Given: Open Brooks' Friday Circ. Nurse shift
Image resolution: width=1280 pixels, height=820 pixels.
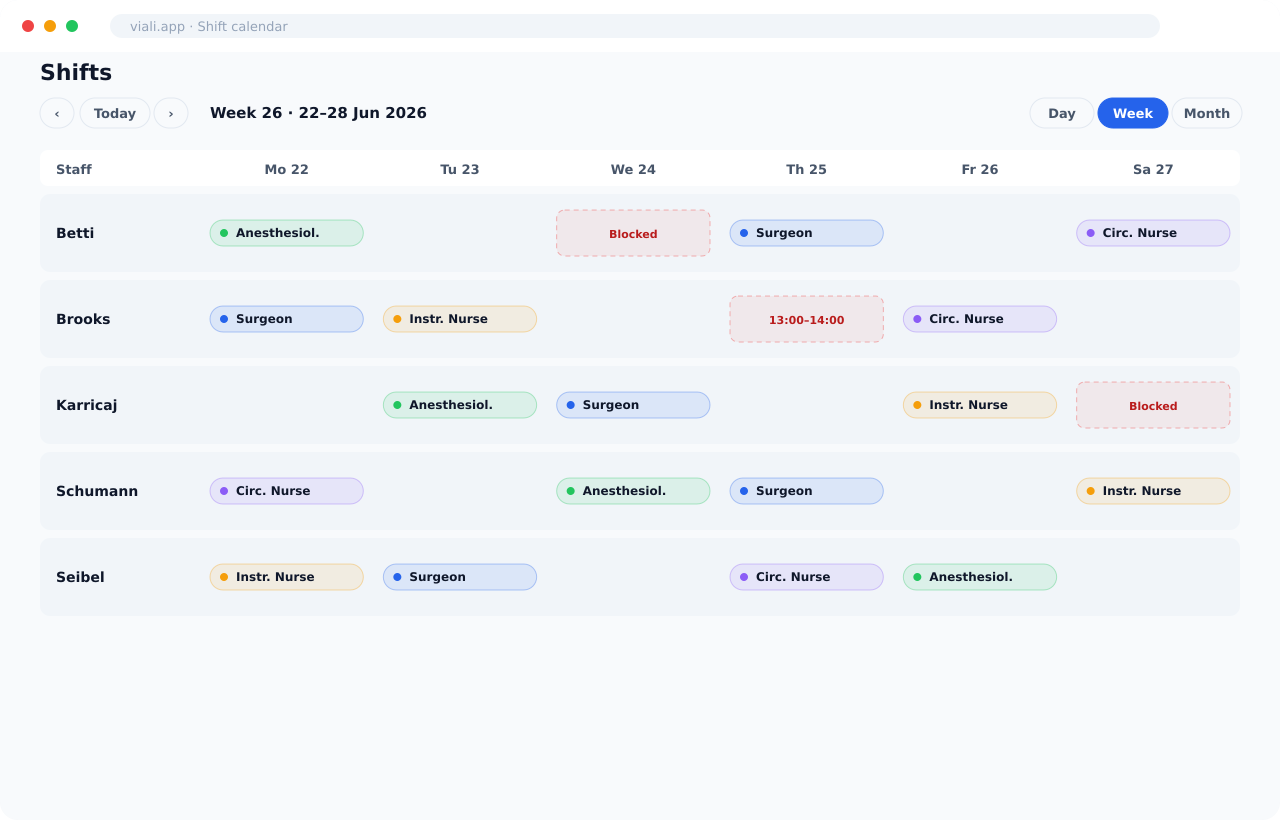Looking at the screenshot, I should pyautogui.click(x=980, y=319).
